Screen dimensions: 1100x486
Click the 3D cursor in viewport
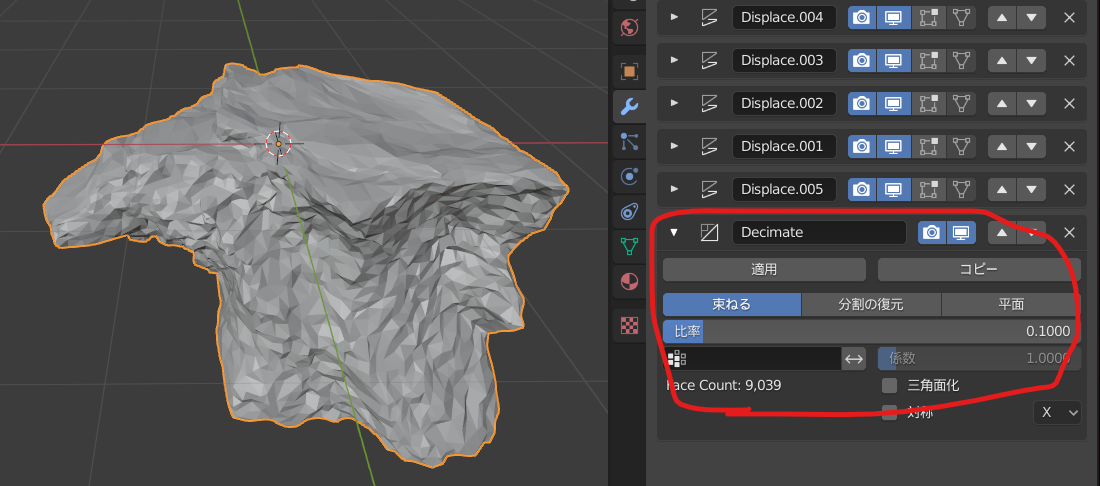coord(279,144)
